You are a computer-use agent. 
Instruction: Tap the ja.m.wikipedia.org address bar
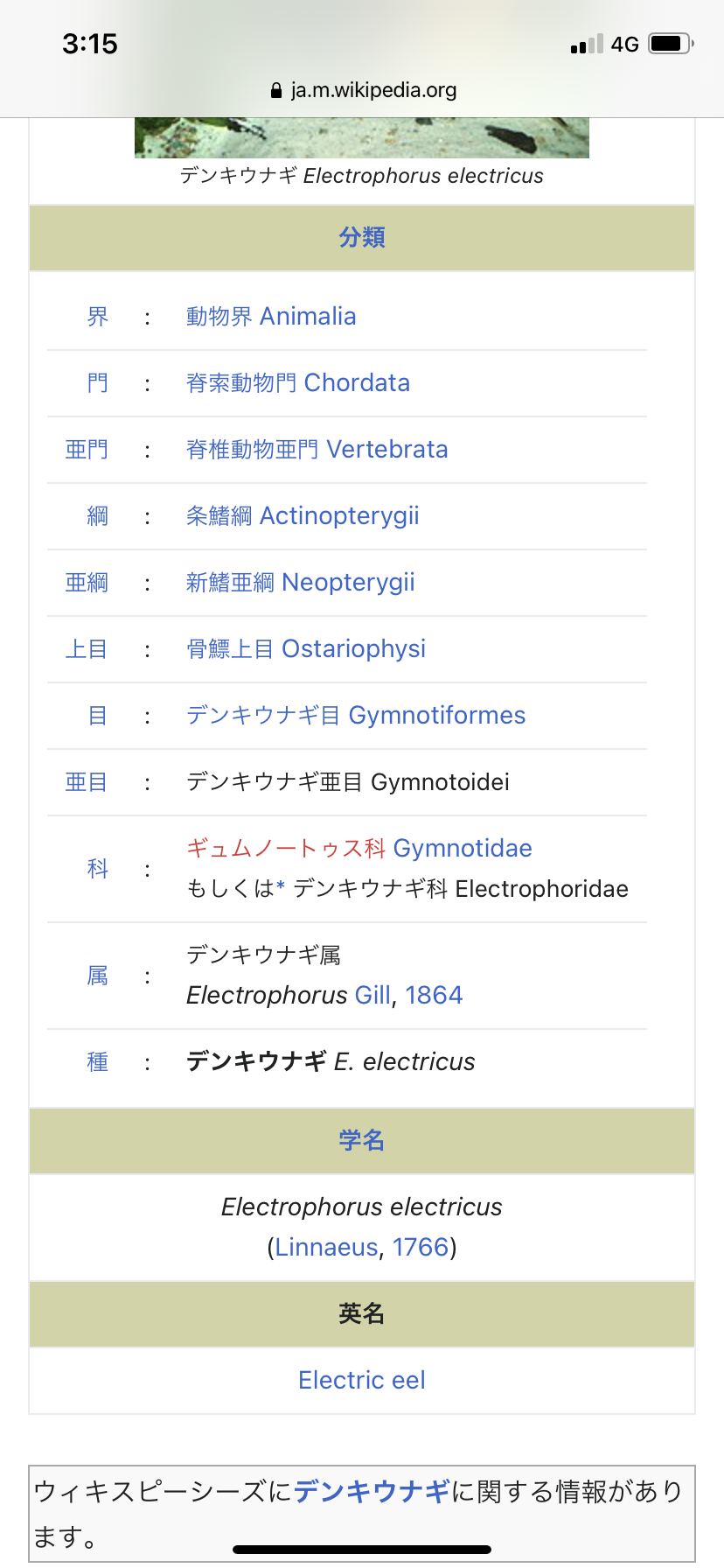(x=373, y=90)
